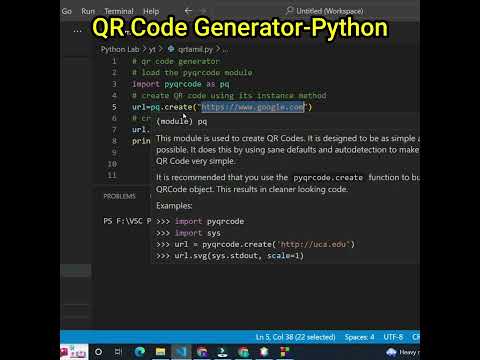Click comment 'create QR code using its instance method'
Screen dimensions: 480x360
[x=229, y=95]
